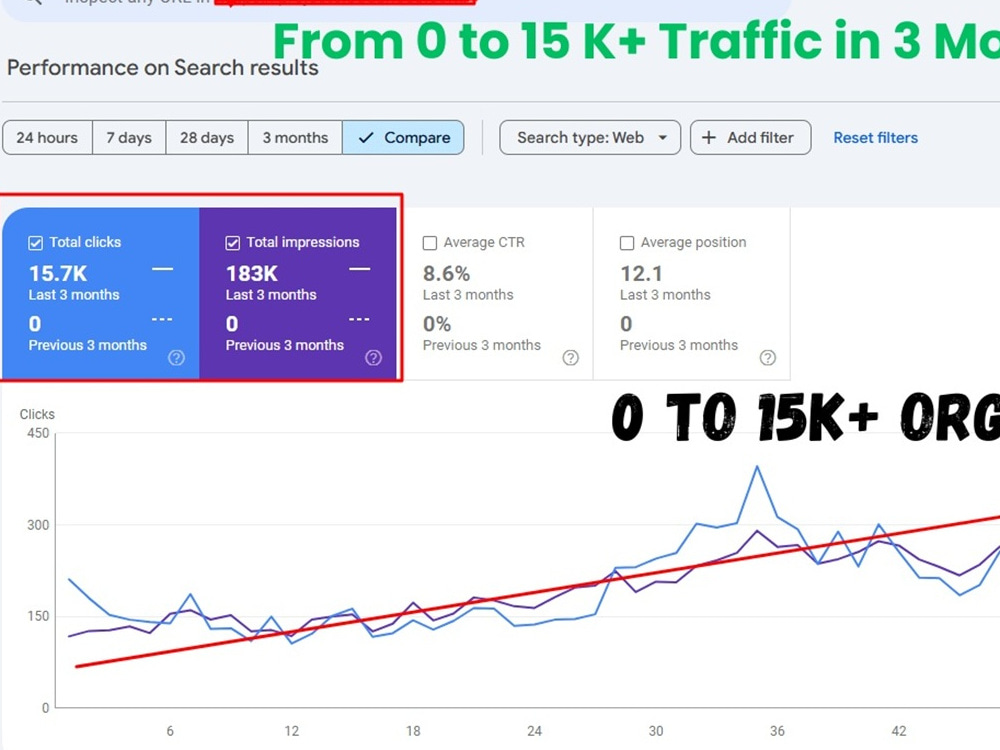Click the peak point of the clicks line
The width and height of the screenshot is (1000, 750).
click(x=757, y=467)
